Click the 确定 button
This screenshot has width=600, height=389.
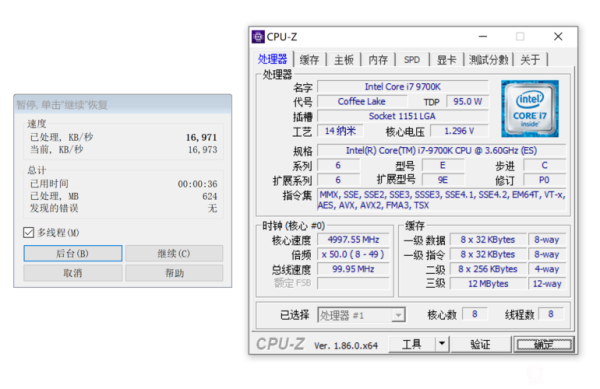[x=543, y=344]
